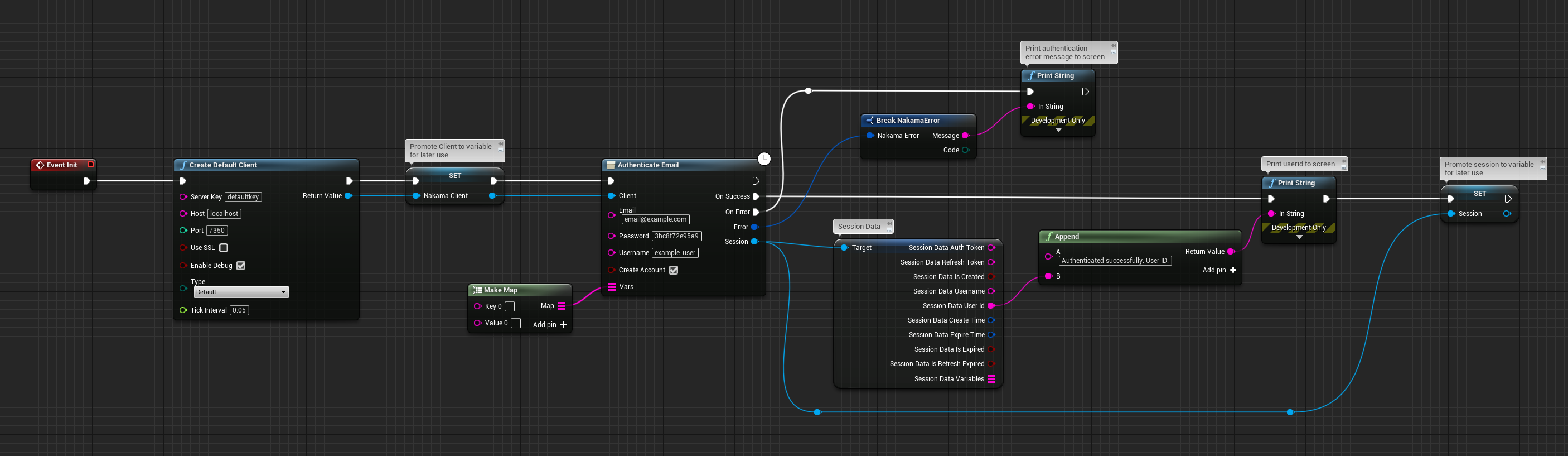
Task: Select the Create Default Client node title
Action: (223, 165)
